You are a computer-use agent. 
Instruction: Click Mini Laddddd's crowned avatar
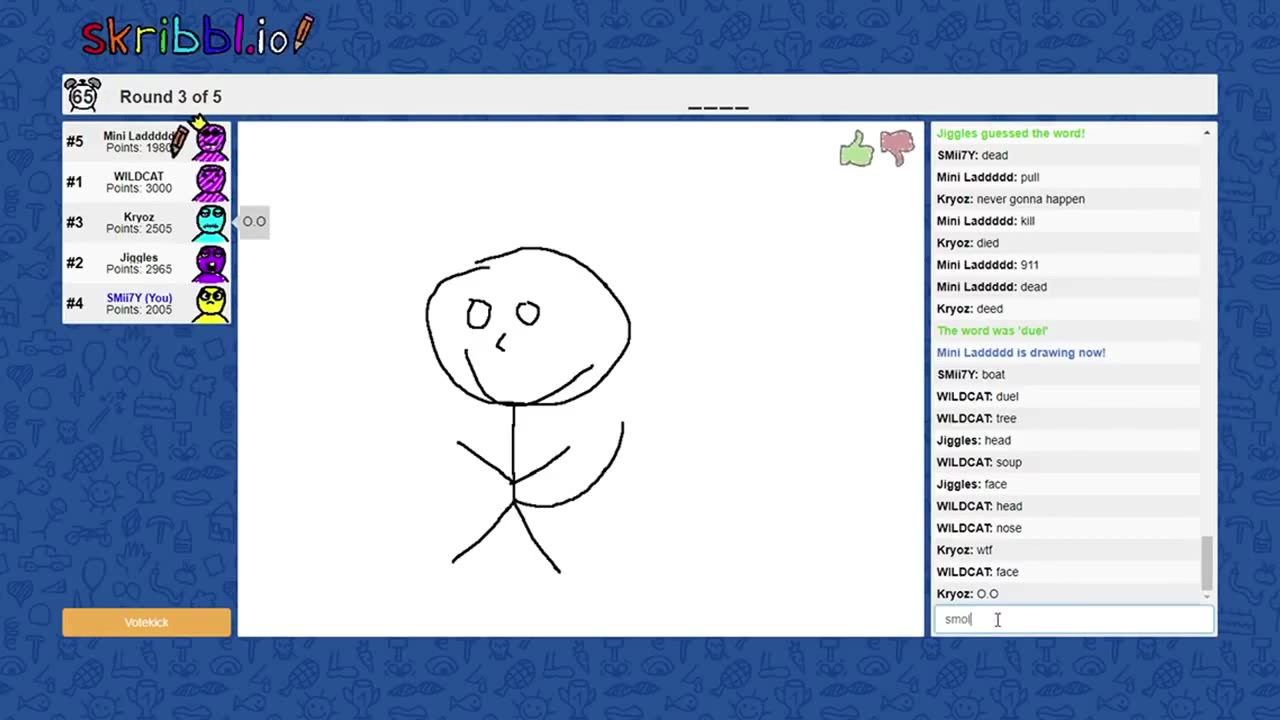click(210, 138)
